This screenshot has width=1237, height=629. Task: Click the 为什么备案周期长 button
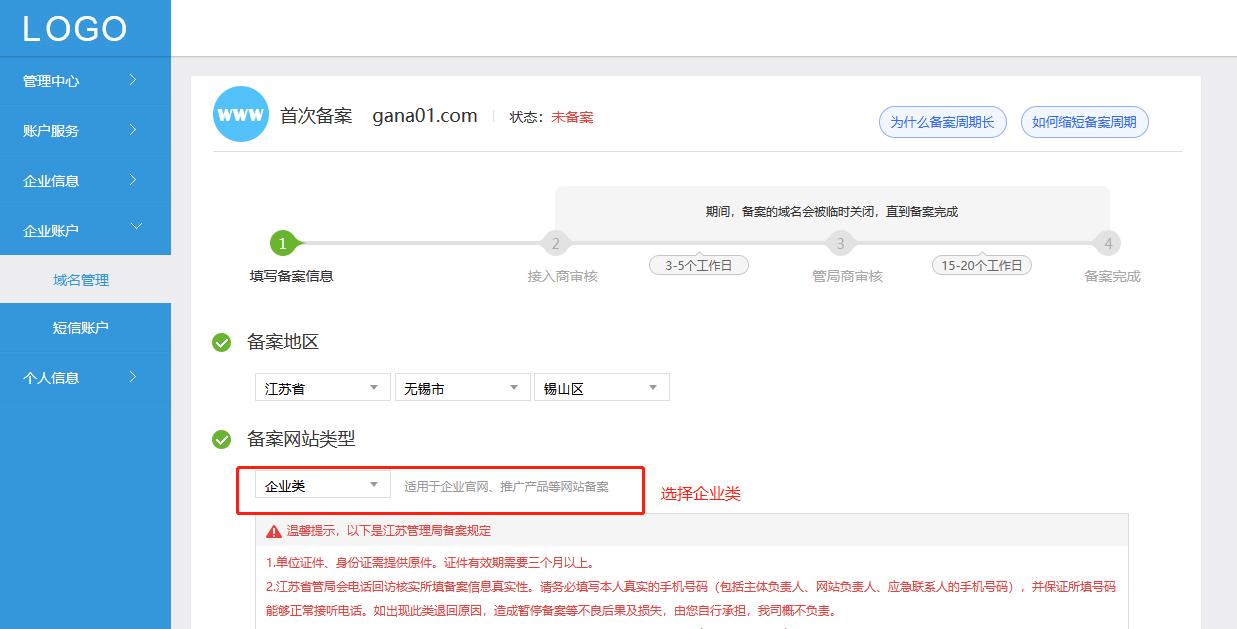(941, 121)
